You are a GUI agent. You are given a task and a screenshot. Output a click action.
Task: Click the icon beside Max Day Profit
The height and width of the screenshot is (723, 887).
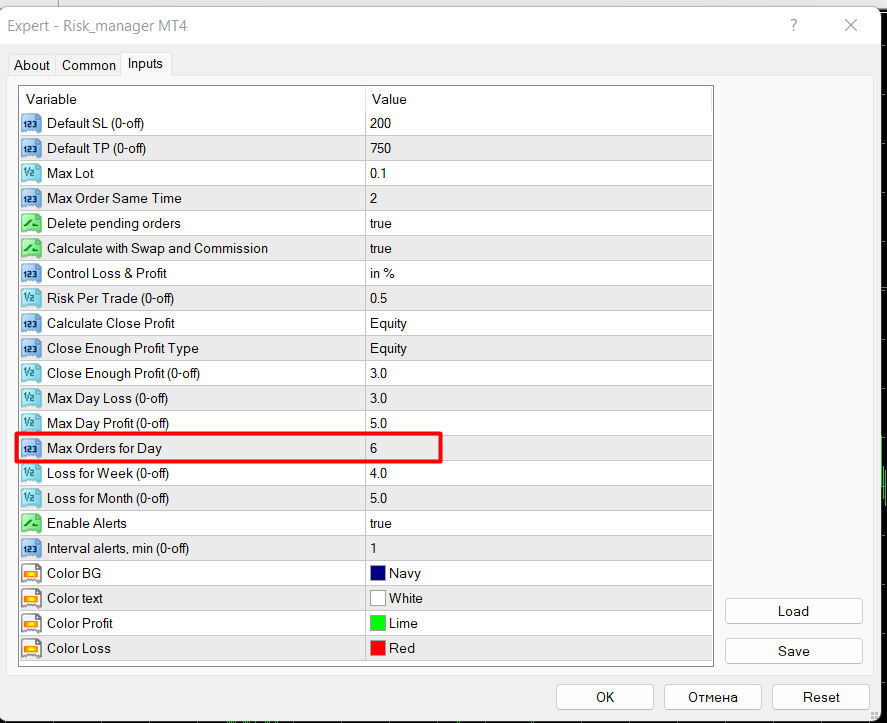point(31,423)
